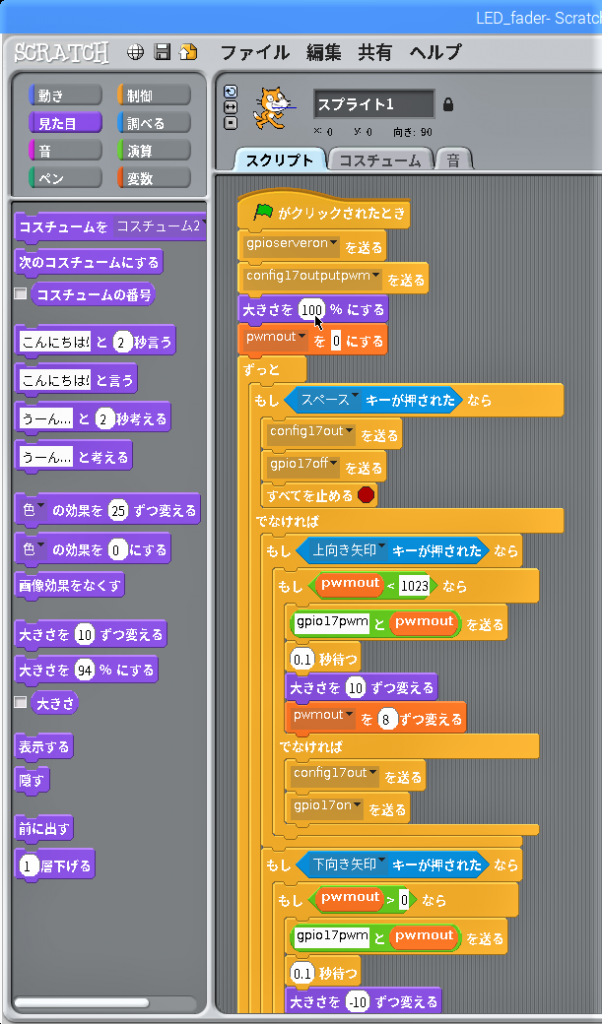The height and width of the screenshot is (1024, 602).
Task: Switch to the スクリプト tab
Action: [279, 161]
